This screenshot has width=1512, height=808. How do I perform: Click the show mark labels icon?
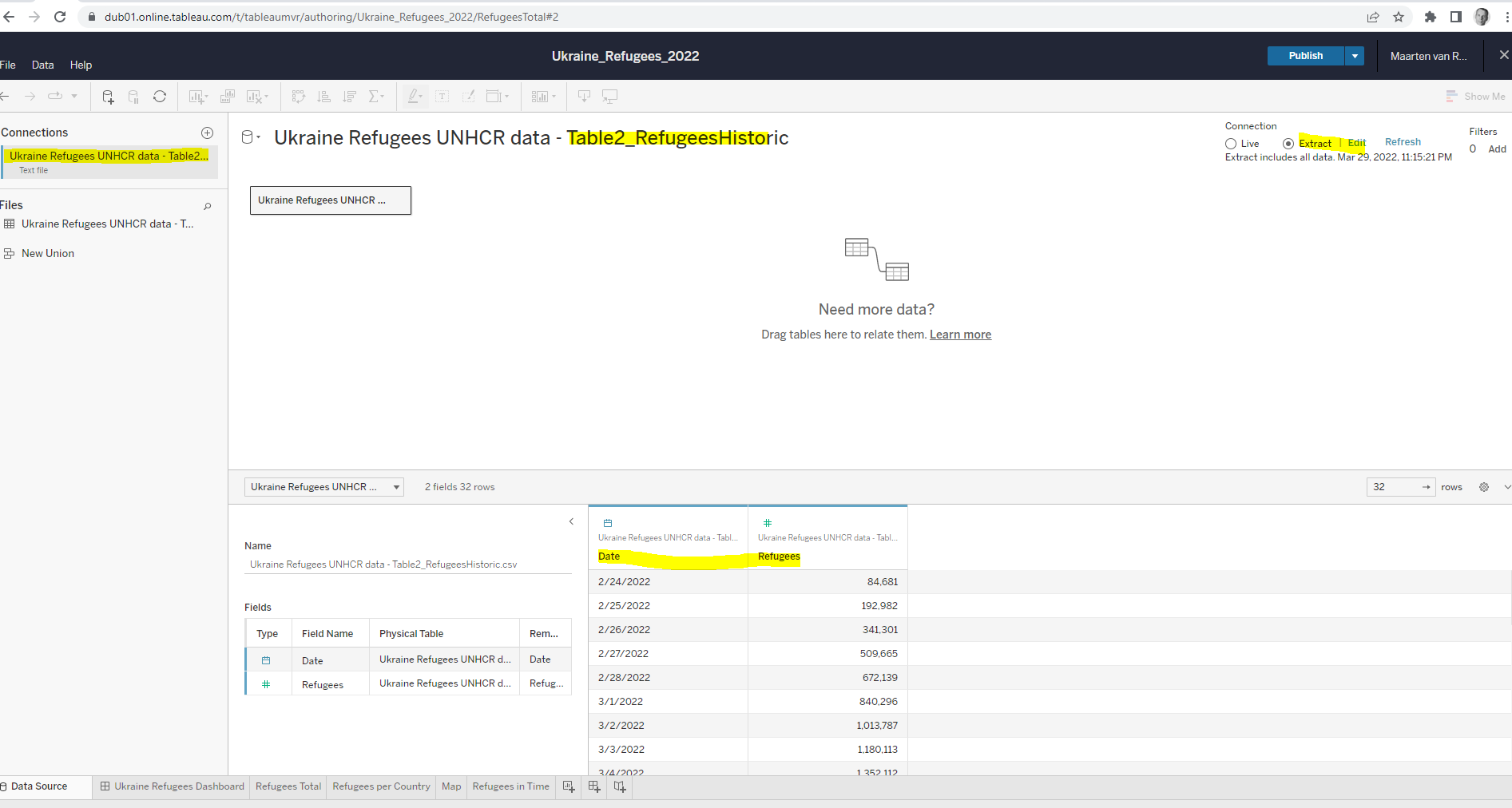pos(442,97)
